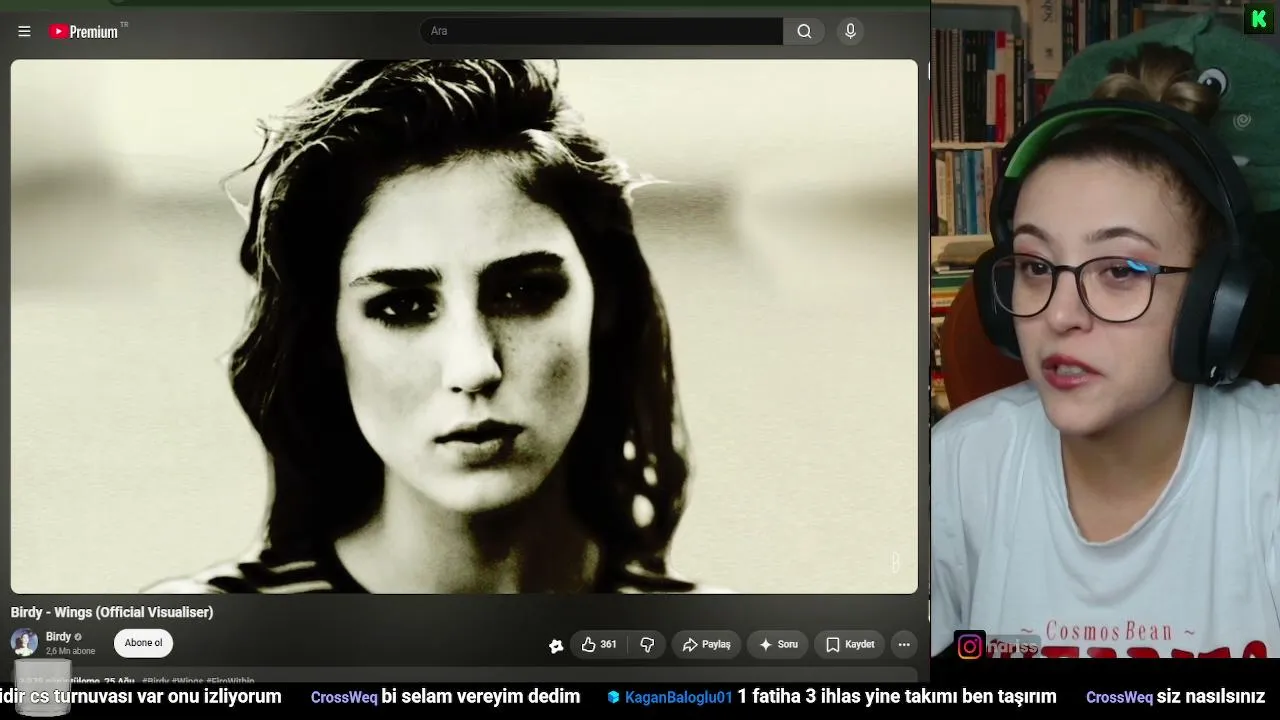This screenshot has height=720, width=1280.
Task: Ask about the video with Soru
Action: point(777,645)
